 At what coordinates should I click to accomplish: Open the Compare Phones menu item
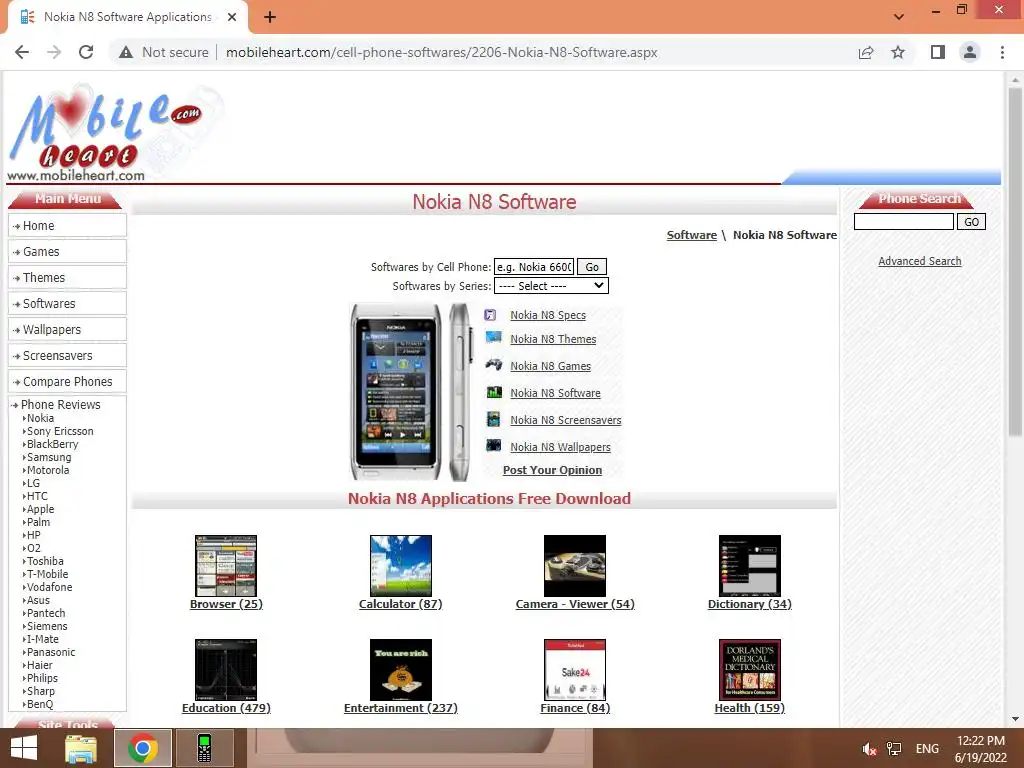[x=67, y=381]
